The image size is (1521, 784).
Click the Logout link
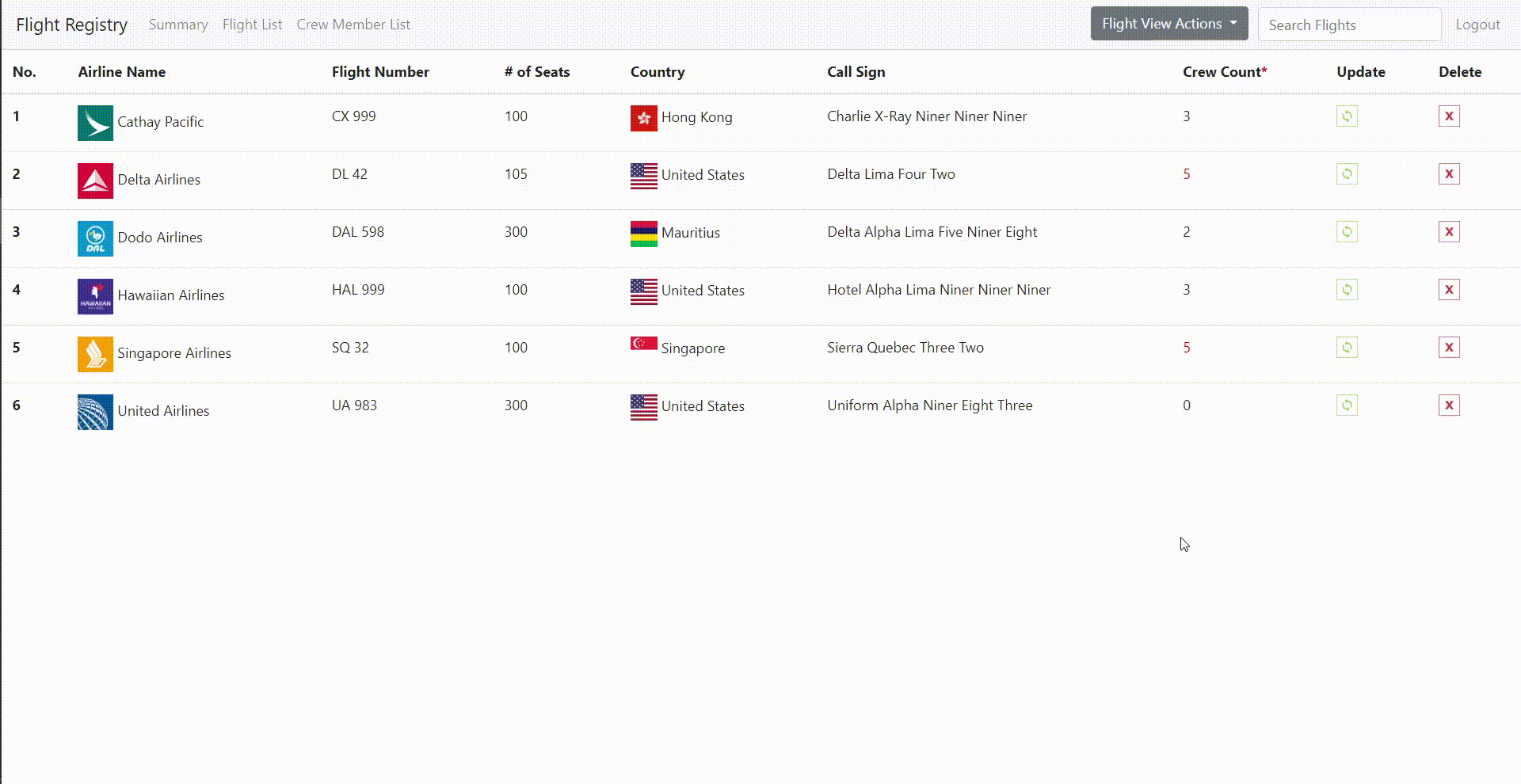click(1477, 25)
